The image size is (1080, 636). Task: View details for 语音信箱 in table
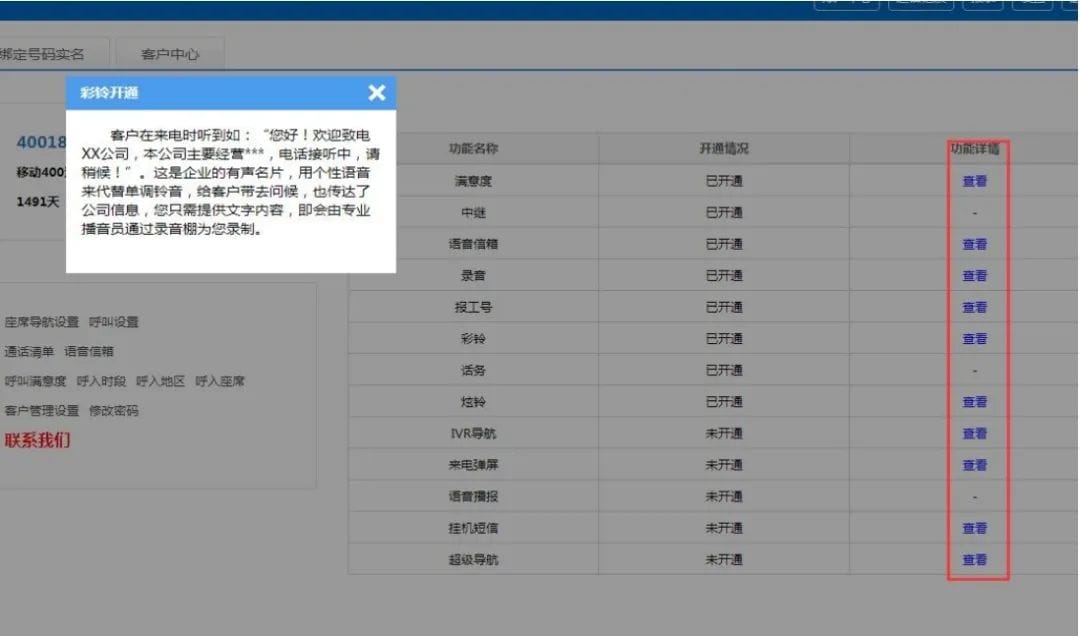(x=974, y=244)
